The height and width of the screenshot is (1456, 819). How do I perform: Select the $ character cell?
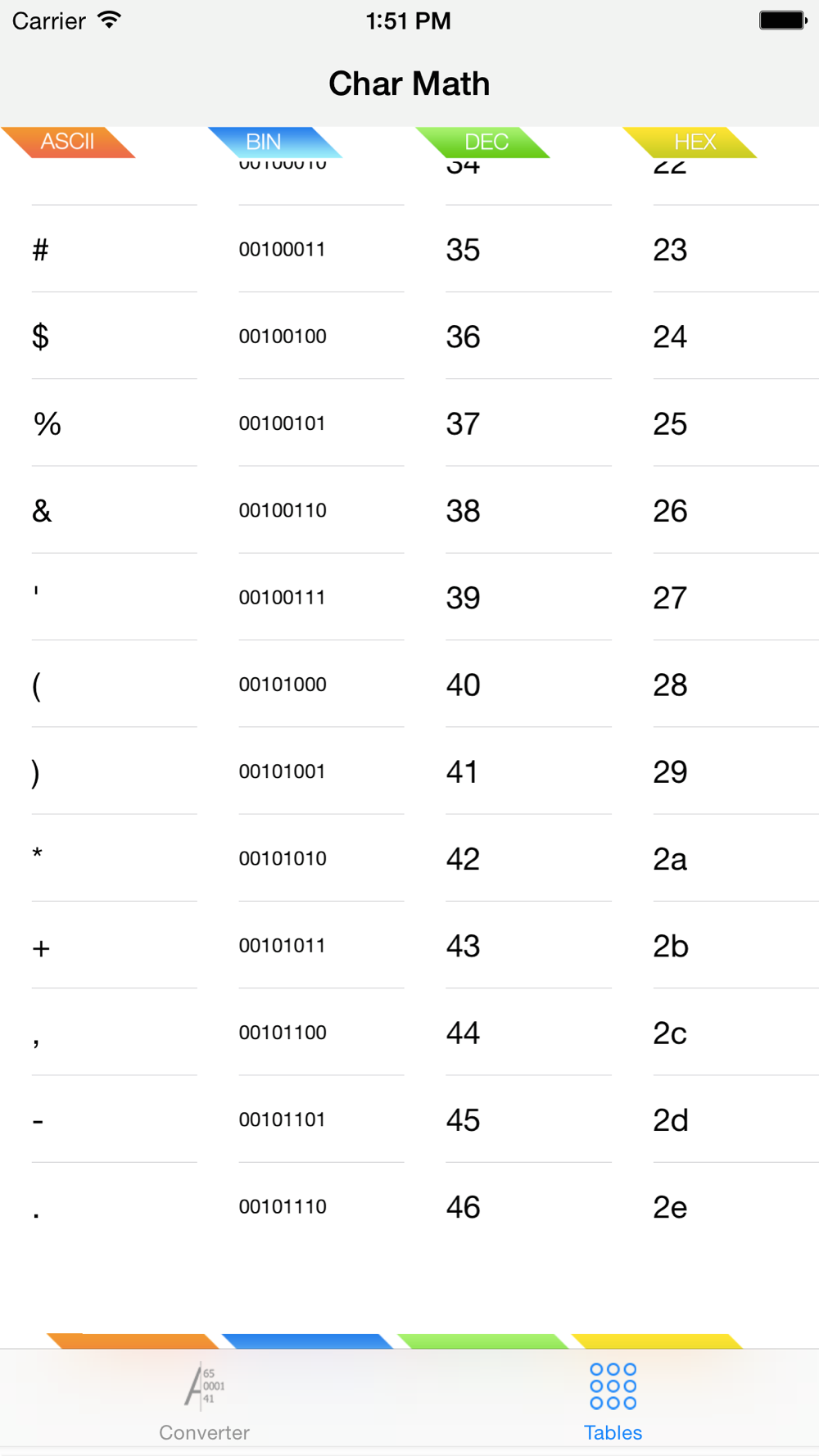pyautogui.click(x=40, y=337)
